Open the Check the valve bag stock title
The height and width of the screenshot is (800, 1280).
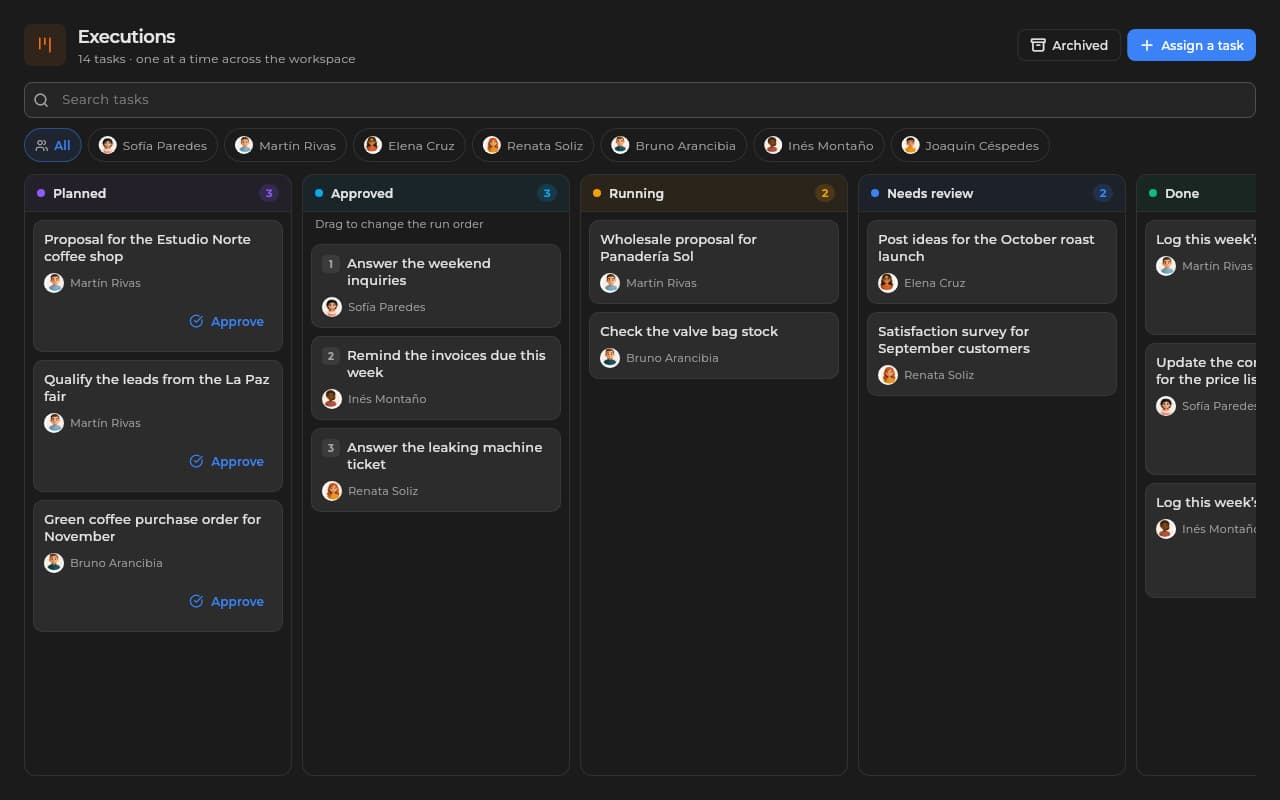(x=689, y=331)
